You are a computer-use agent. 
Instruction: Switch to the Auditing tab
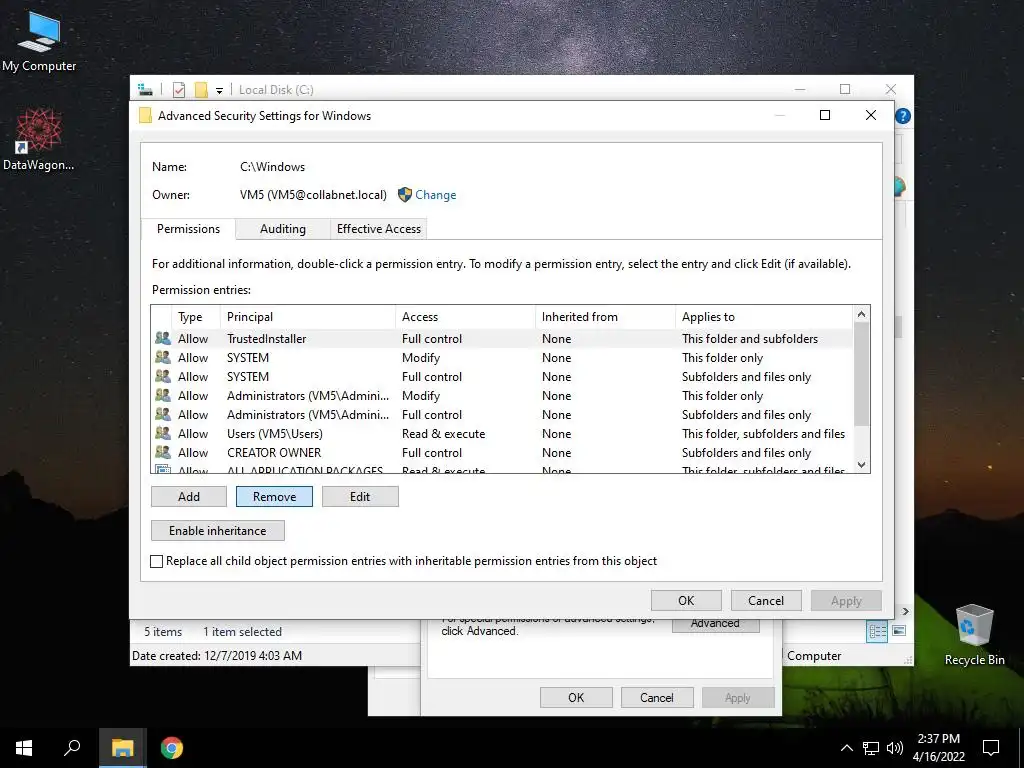pyautogui.click(x=282, y=229)
